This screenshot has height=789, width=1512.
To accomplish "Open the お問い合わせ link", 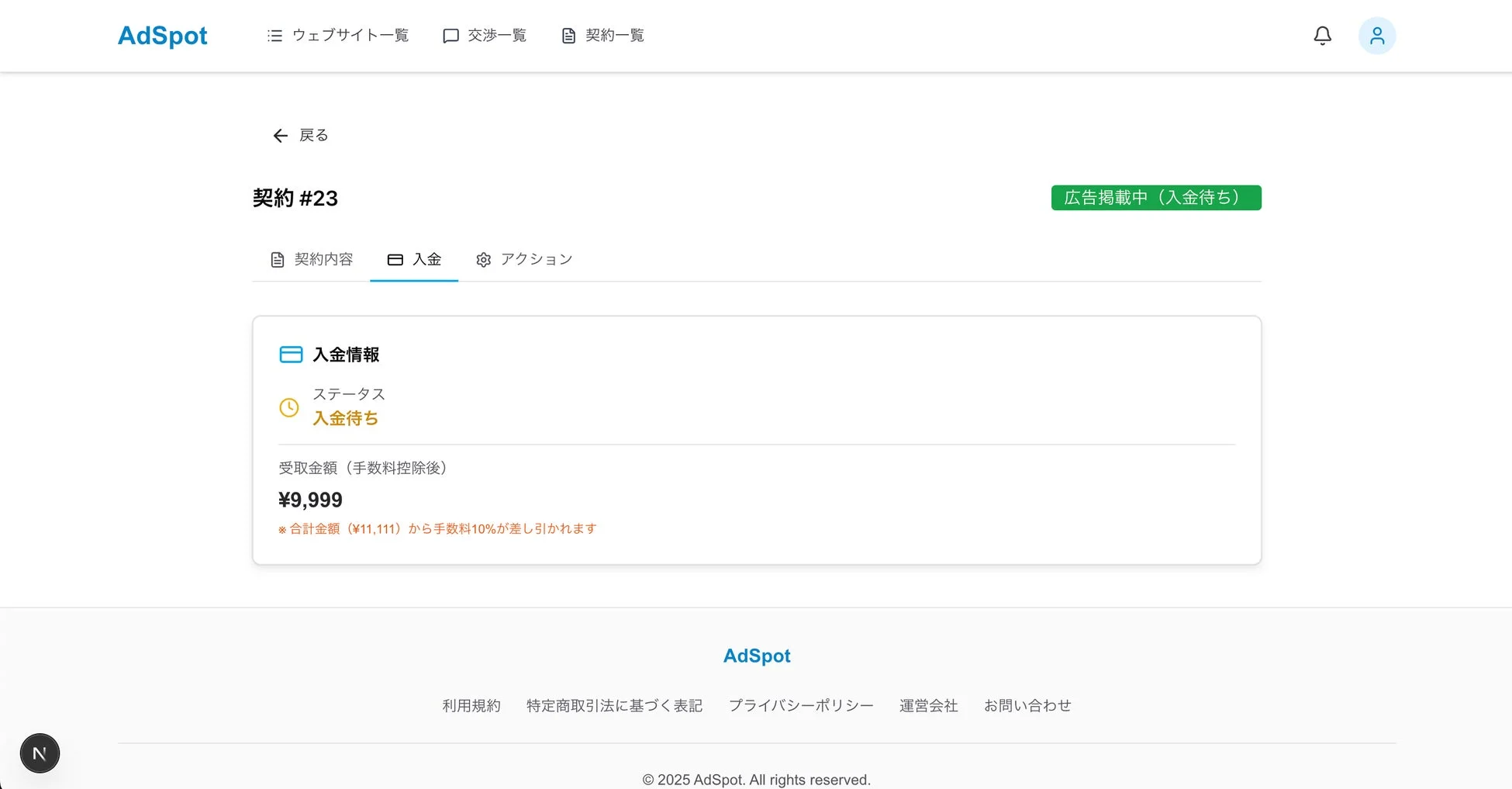I will tap(1027, 705).
